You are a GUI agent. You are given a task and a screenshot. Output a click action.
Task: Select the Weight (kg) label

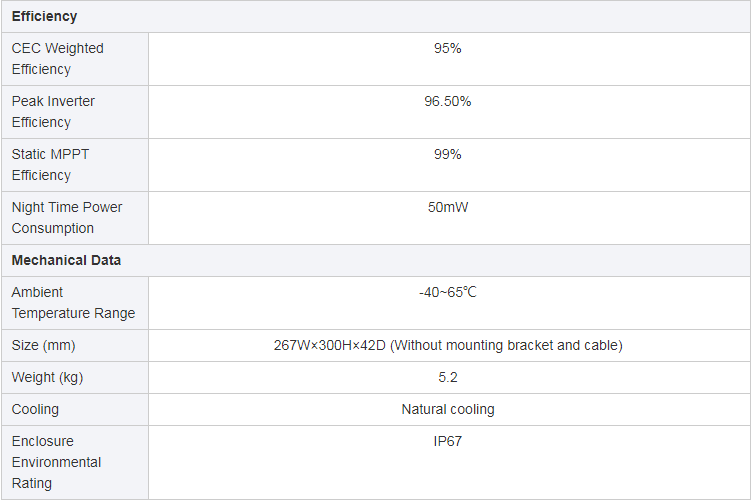(47, 378)
